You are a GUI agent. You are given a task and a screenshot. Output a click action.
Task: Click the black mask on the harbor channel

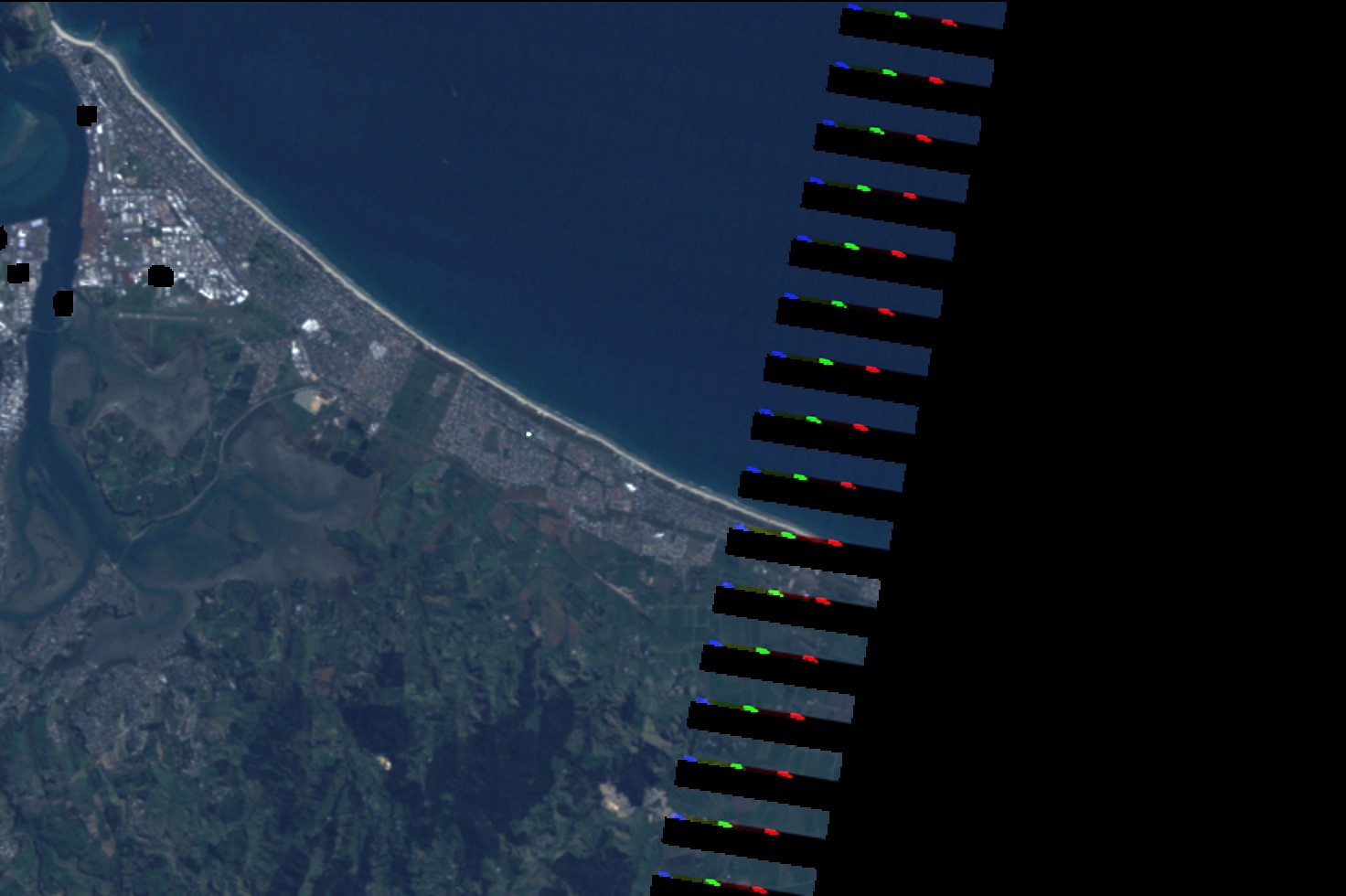click(63, 304)
